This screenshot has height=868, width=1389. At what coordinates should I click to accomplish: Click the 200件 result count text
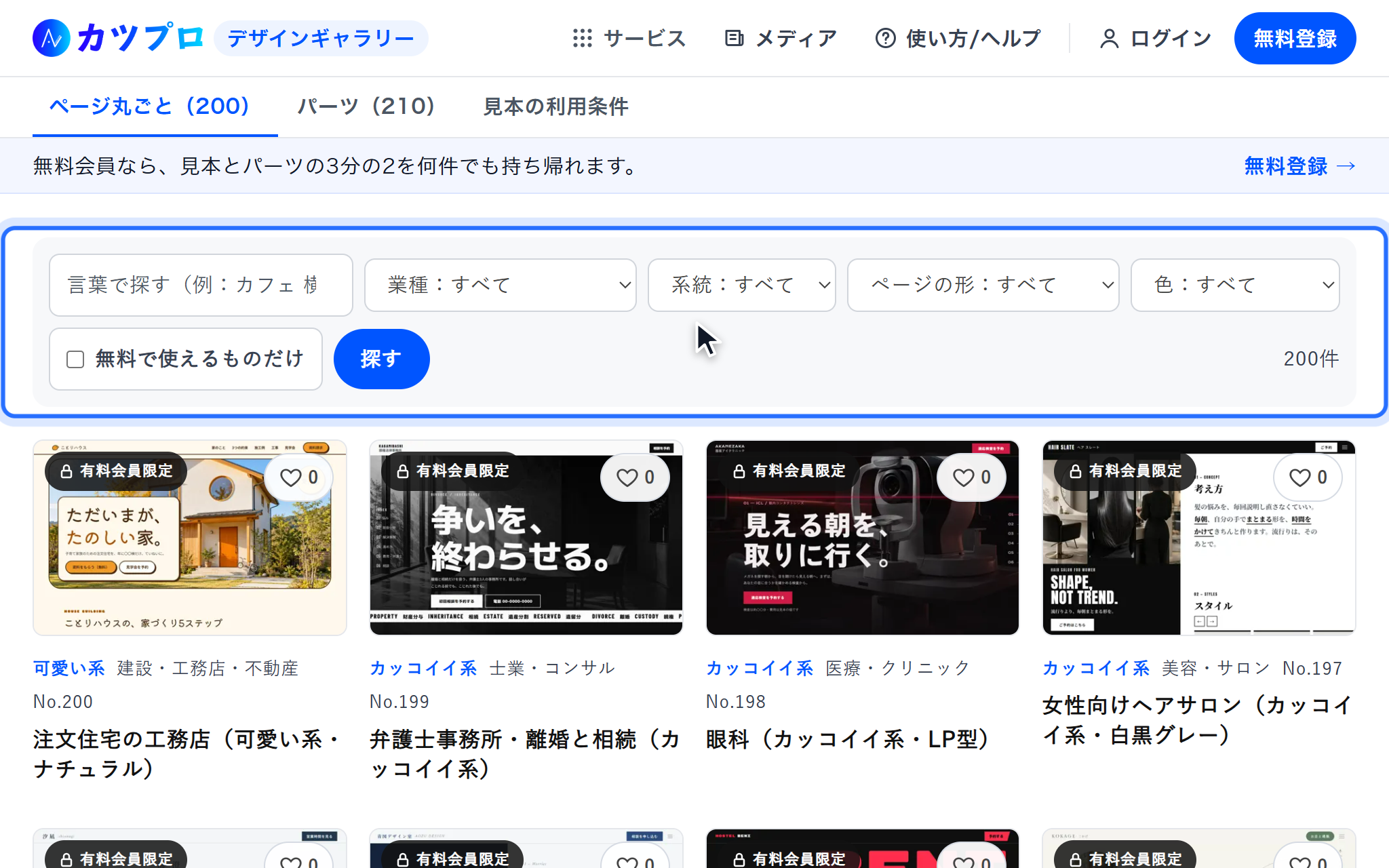tap(1311, 359)
